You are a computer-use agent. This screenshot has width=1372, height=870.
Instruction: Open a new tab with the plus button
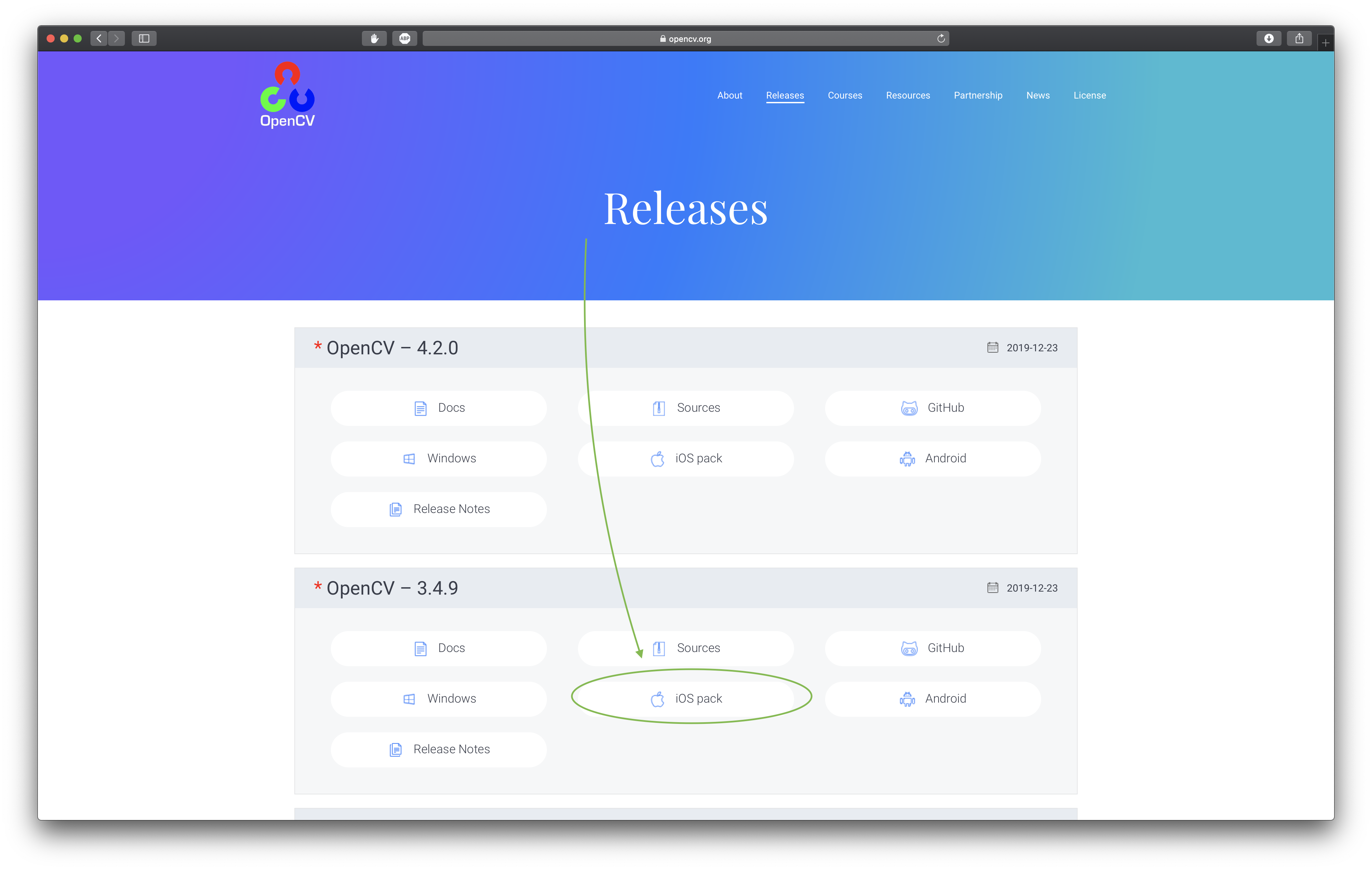pyautogui.click(x=1325, y=43)
